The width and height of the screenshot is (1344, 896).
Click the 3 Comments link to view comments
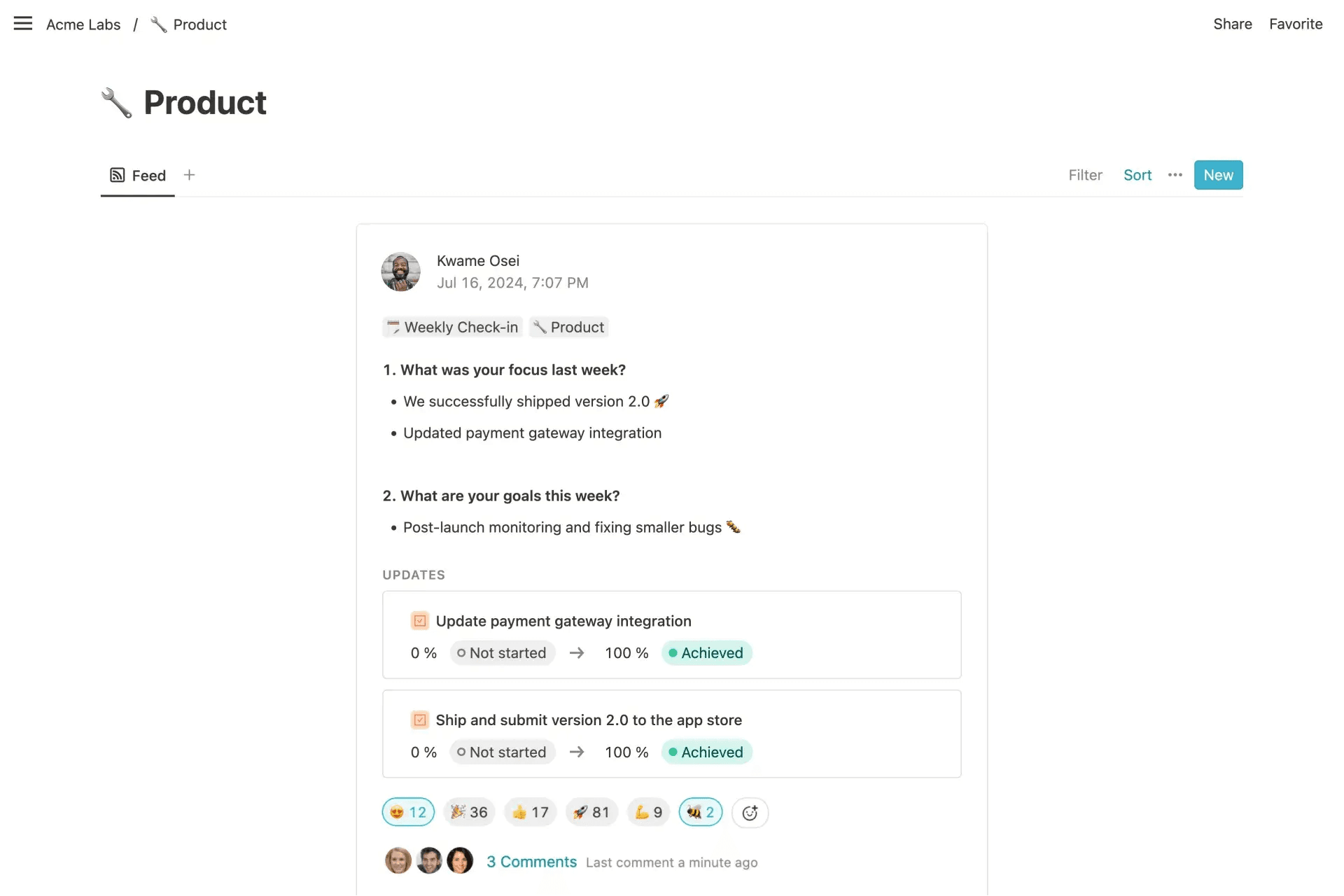[531, 861]
